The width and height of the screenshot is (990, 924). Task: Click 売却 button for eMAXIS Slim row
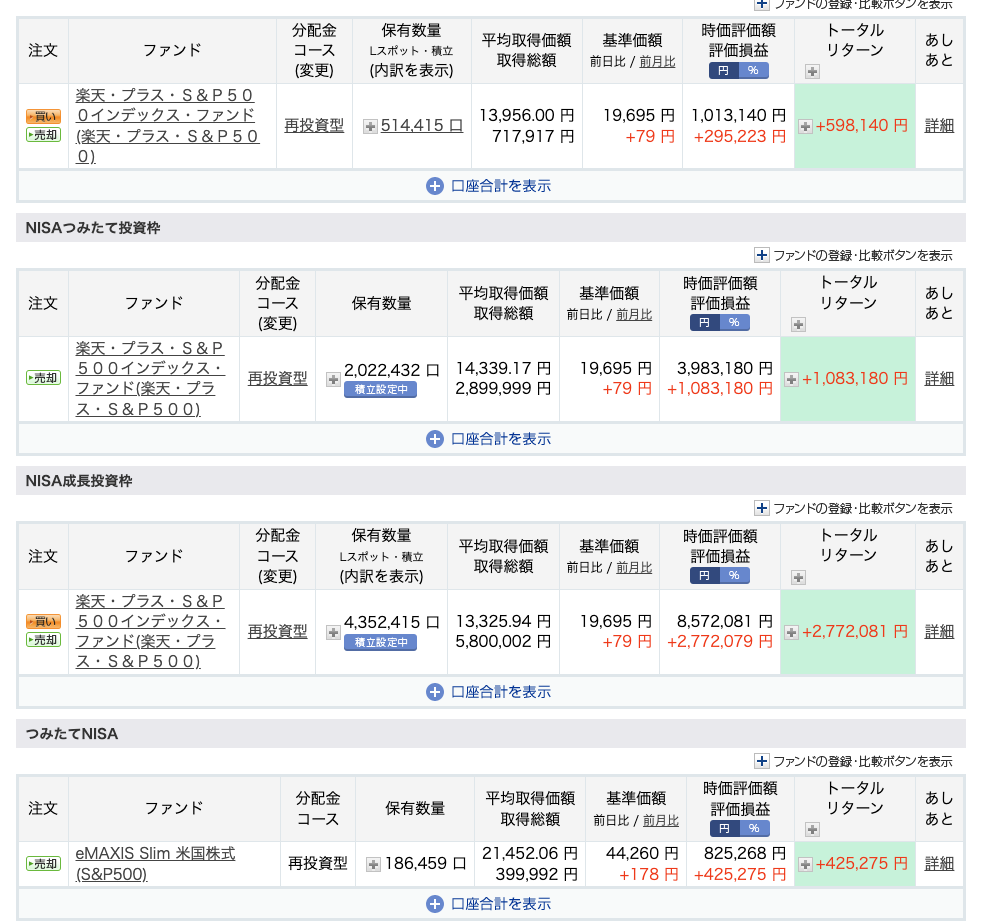coord(43,863)
